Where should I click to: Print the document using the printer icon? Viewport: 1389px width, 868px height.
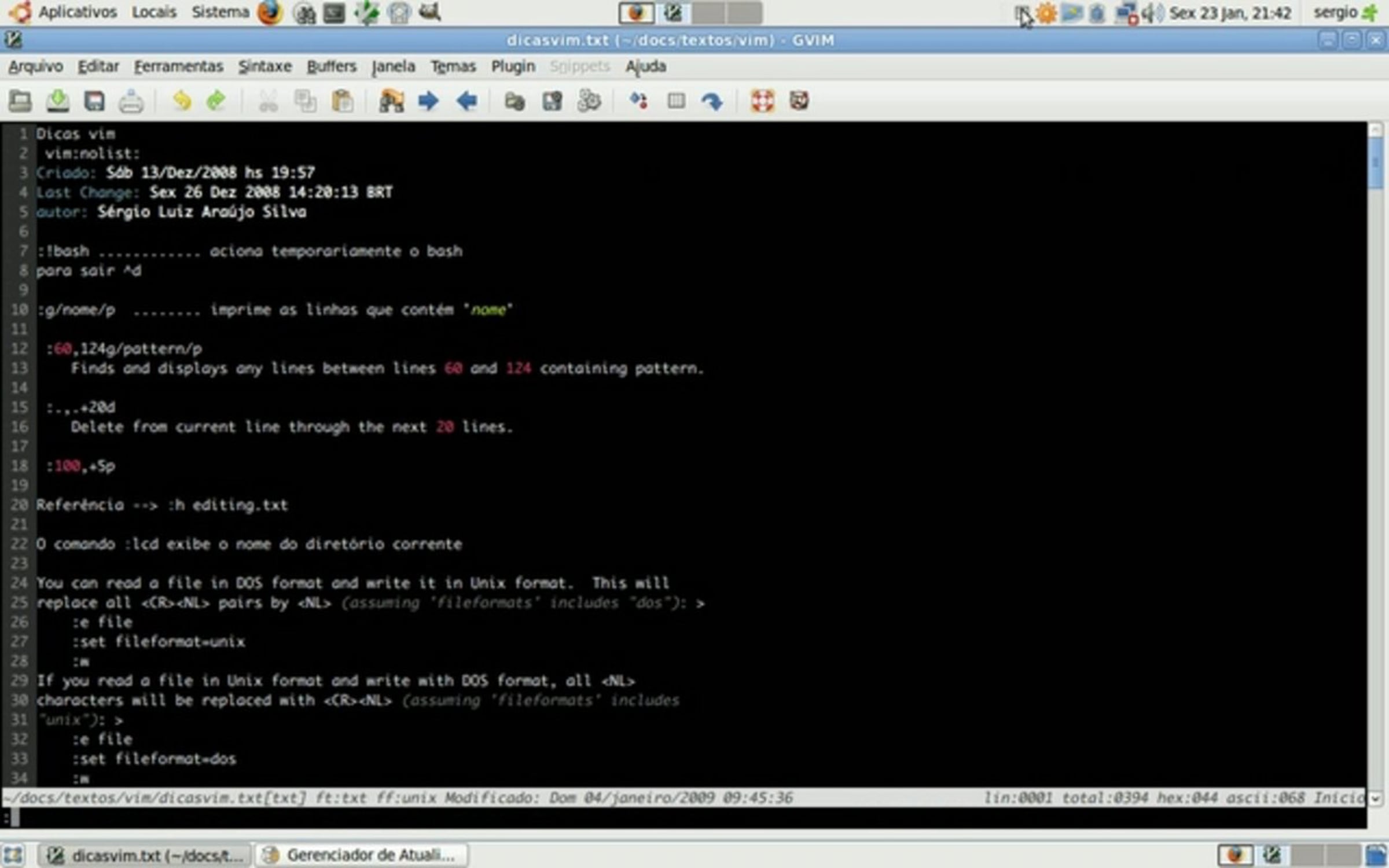(131, 101)
